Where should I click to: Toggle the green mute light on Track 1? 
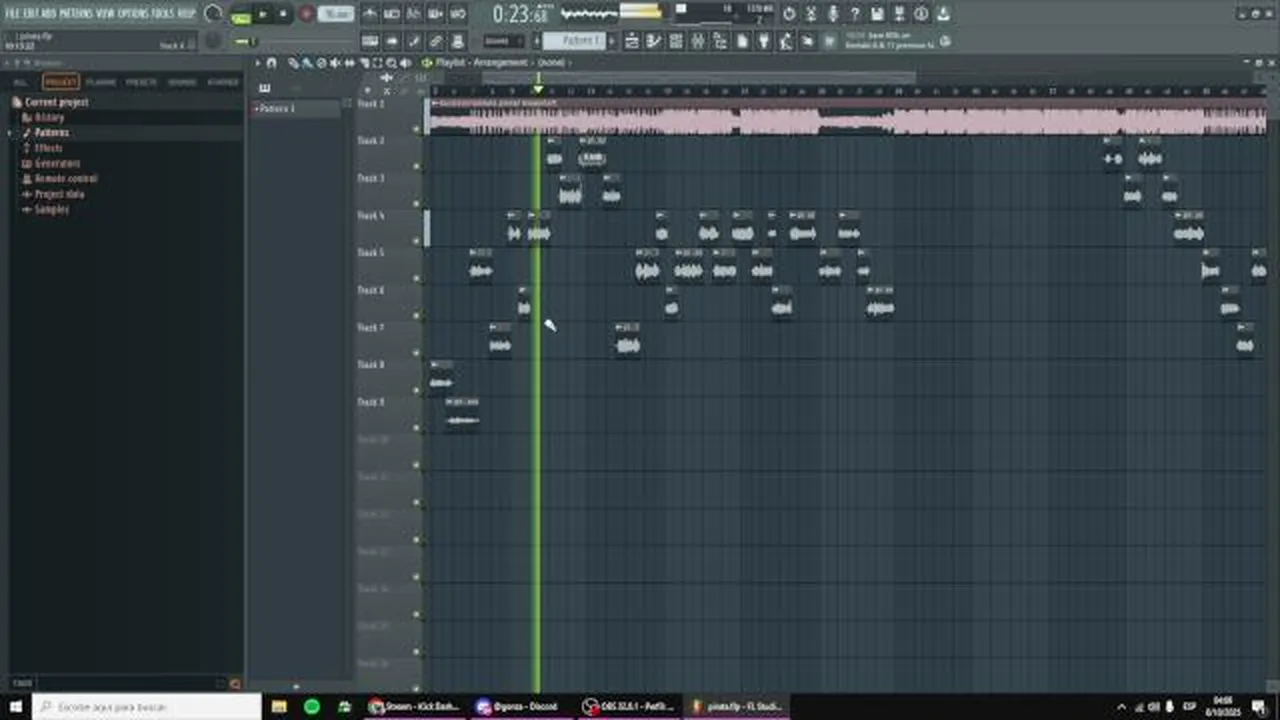pyautogui.click(x=417, y=129)
